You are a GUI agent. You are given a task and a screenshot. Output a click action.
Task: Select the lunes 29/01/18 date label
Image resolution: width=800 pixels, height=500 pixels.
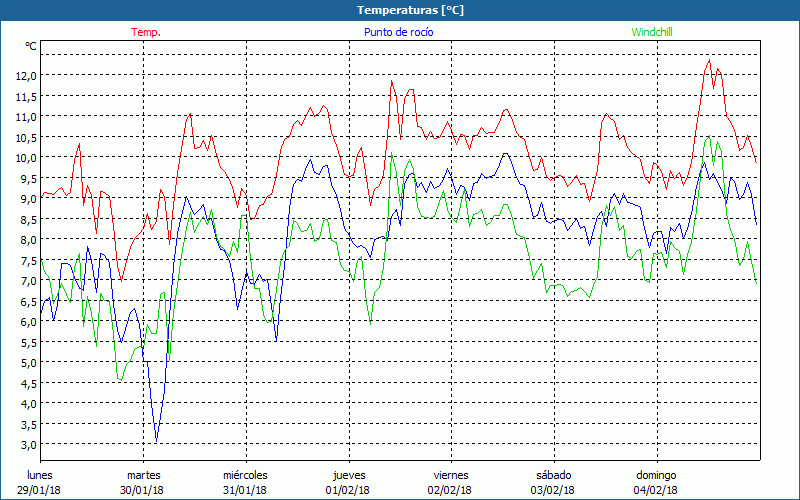(x=40, y=482)
